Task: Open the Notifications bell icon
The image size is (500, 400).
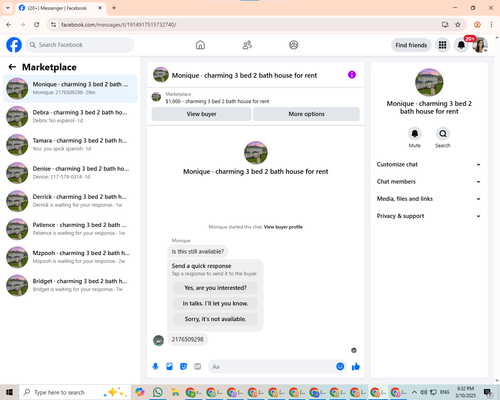Action: 461,45
